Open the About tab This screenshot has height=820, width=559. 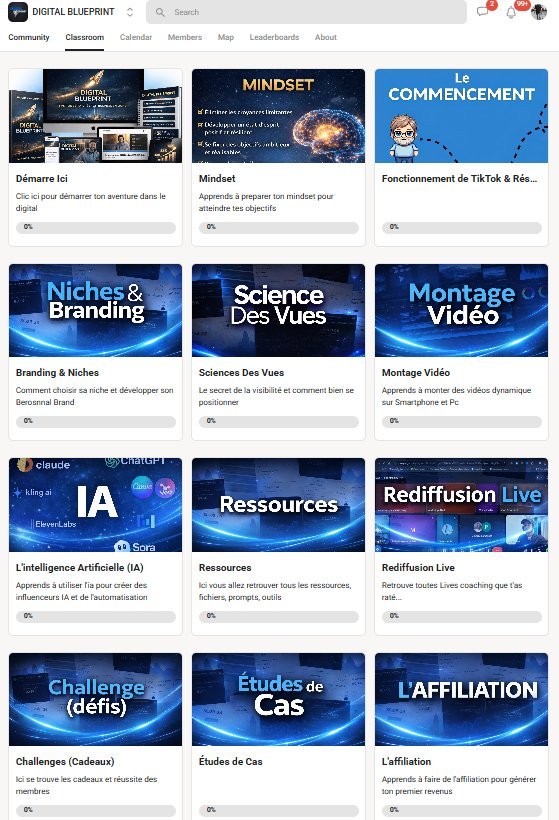pos(326,37)
